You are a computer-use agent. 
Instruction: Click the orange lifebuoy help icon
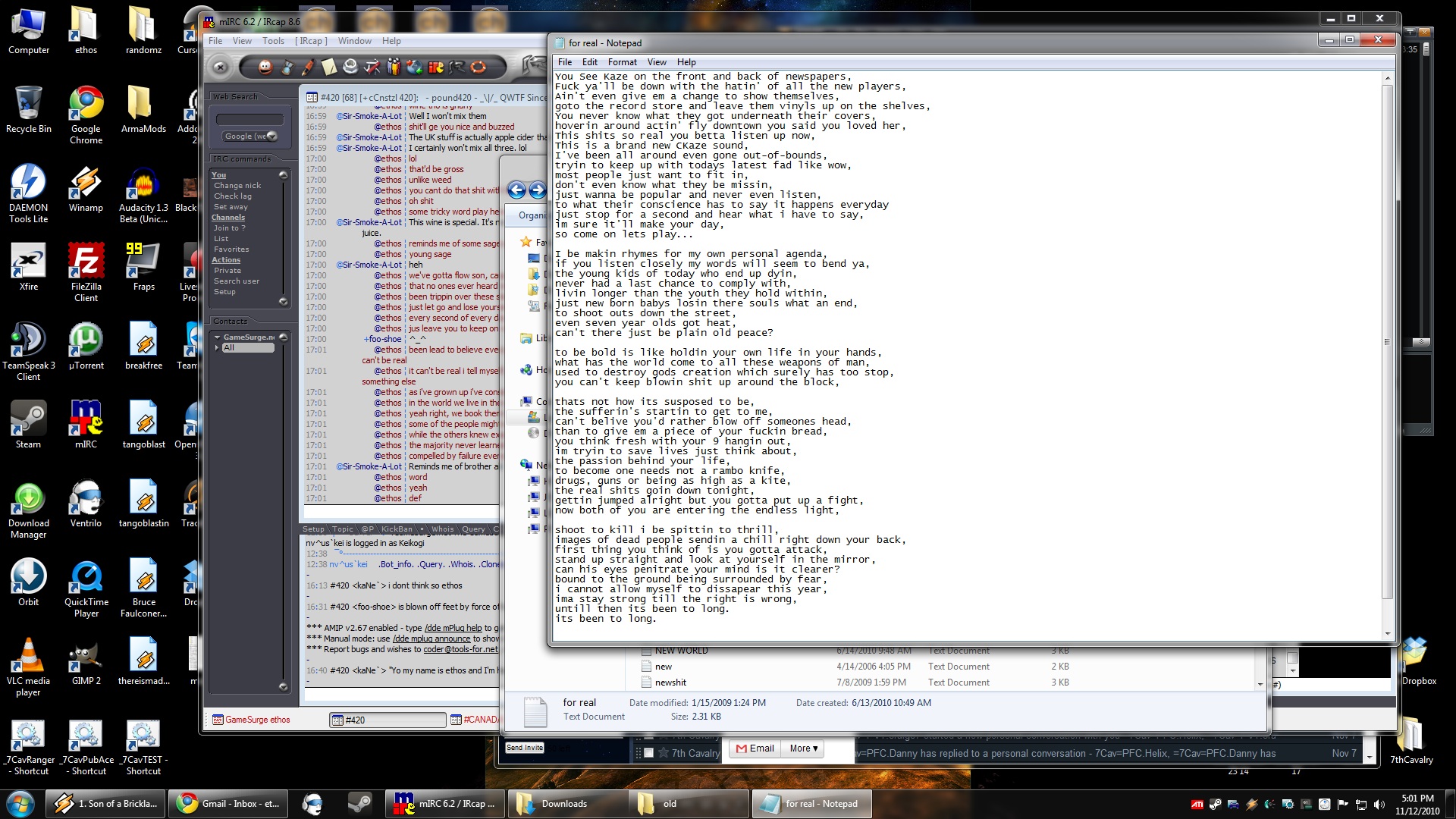click(479, 67)
